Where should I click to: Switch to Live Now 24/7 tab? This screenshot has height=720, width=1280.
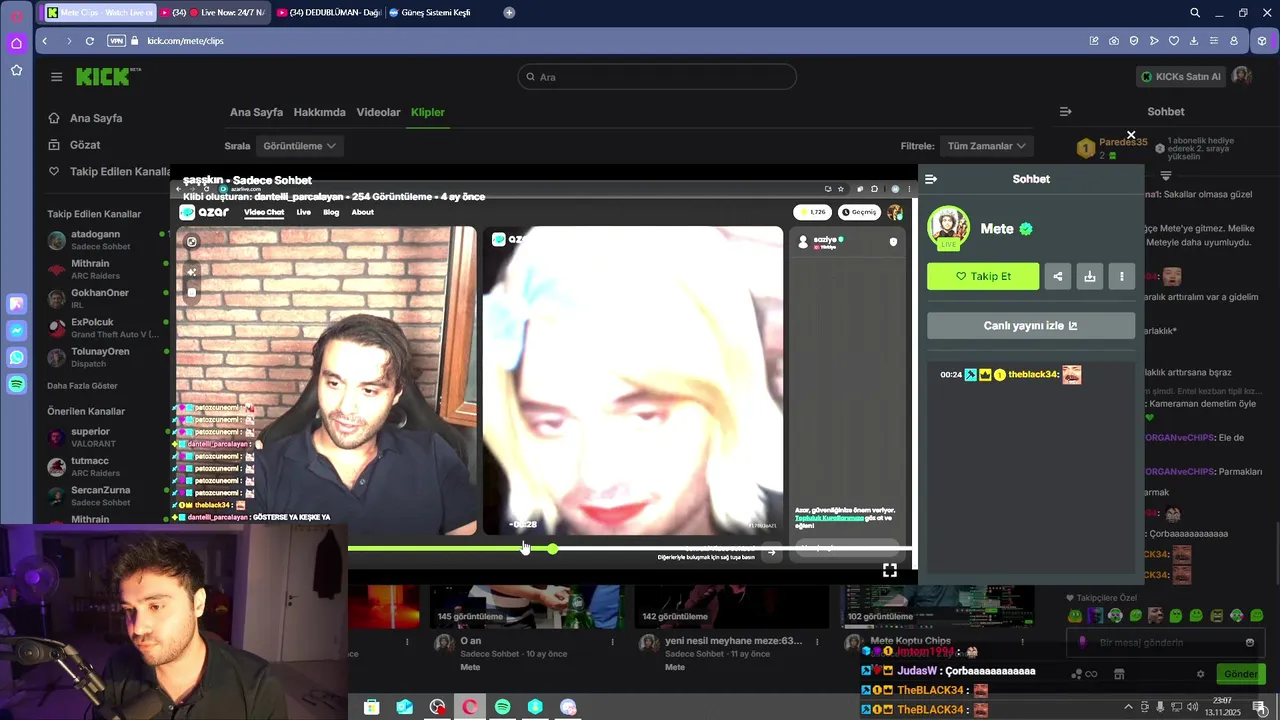[x=214, y=12]
